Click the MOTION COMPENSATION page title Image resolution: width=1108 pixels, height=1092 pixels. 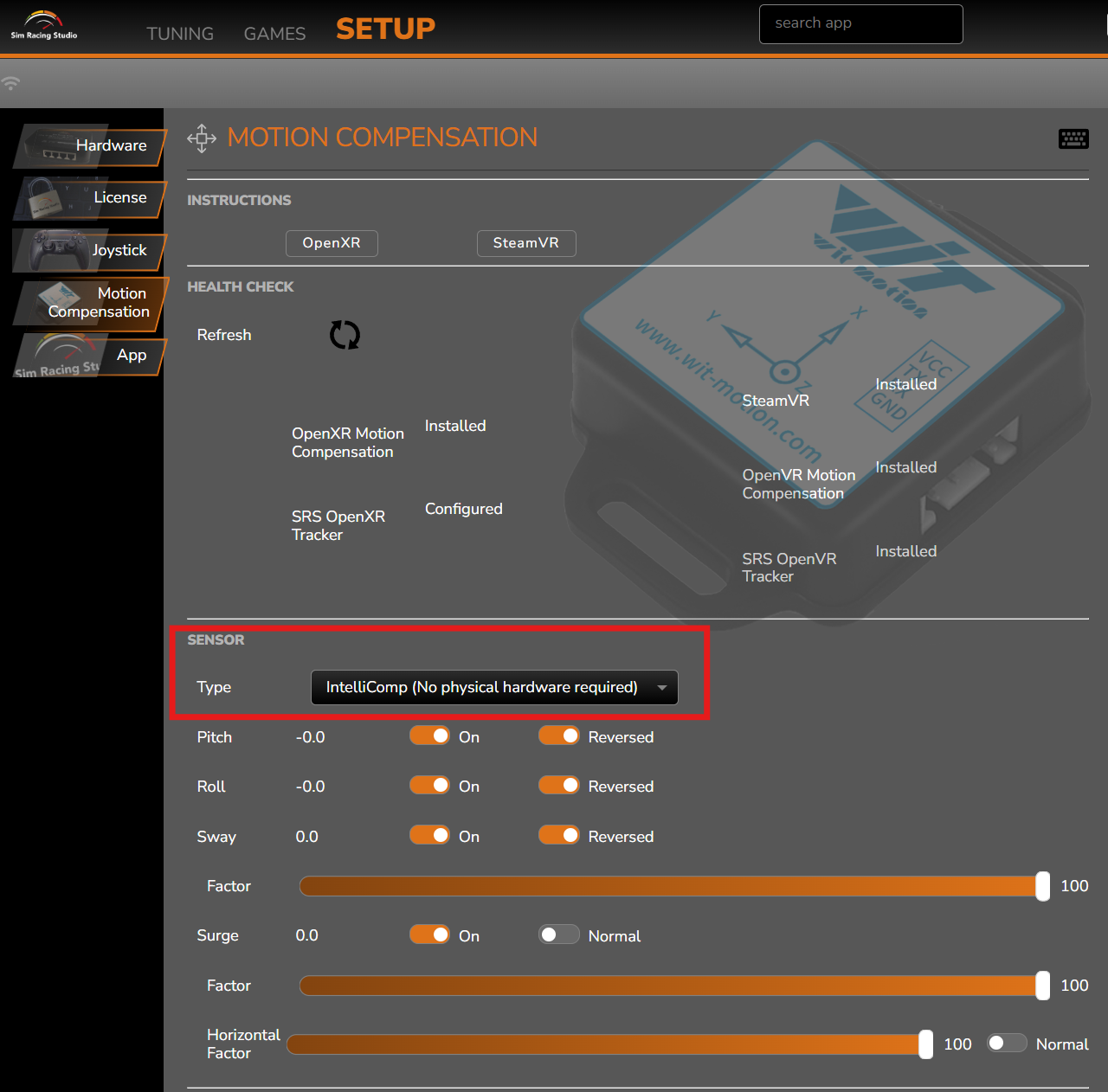[x=383, y=138]
